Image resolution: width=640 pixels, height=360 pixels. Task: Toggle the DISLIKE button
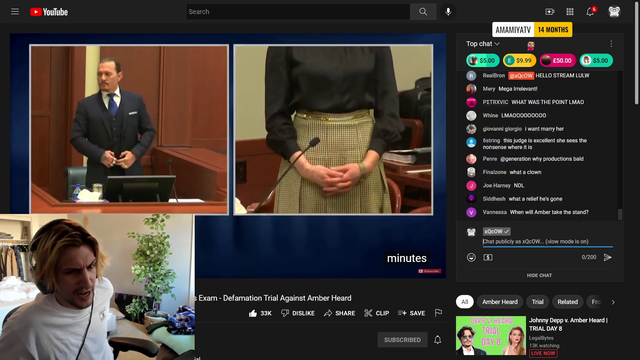tap(298, 313)
